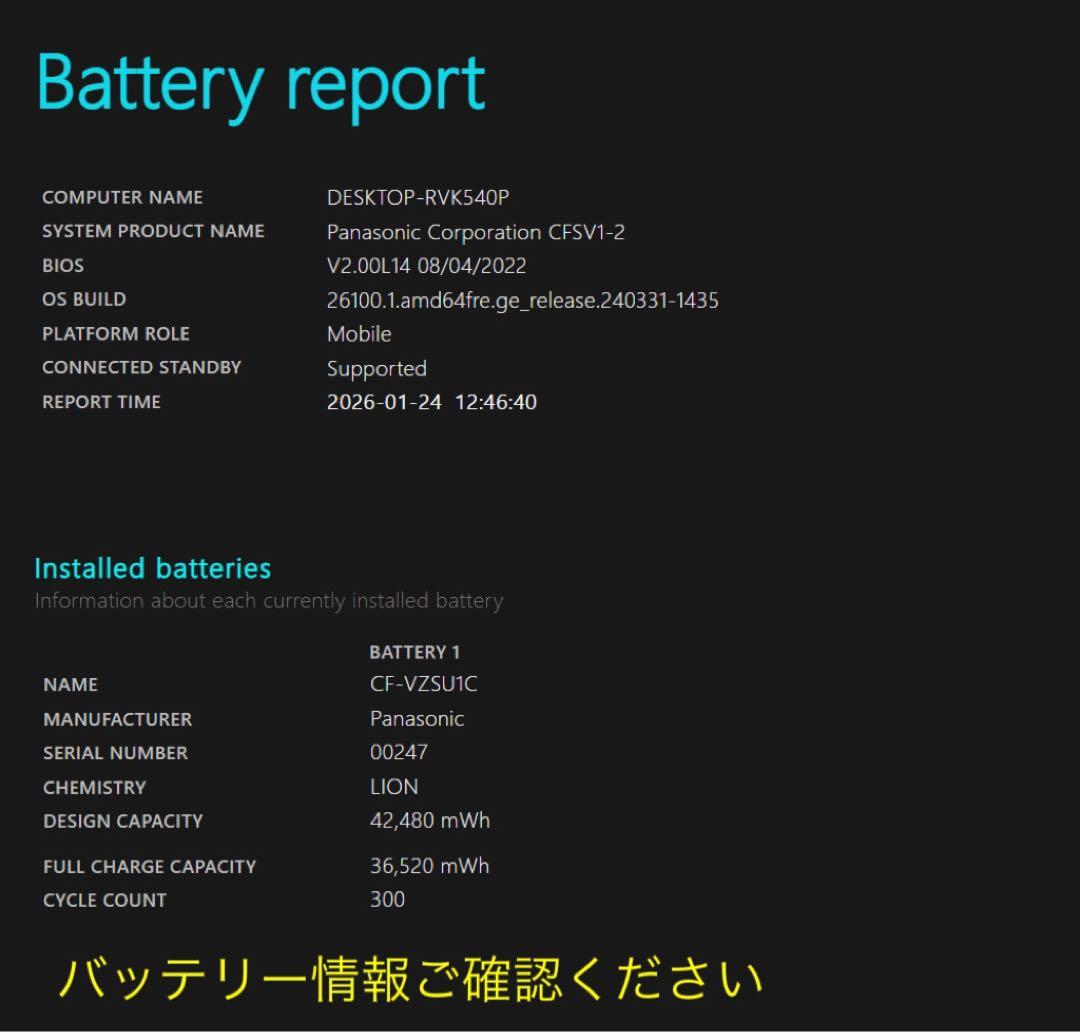Click the BATTERY 1 column header
The width and height of the screenshot is (1080, 1032).
(x=415, y=651)
